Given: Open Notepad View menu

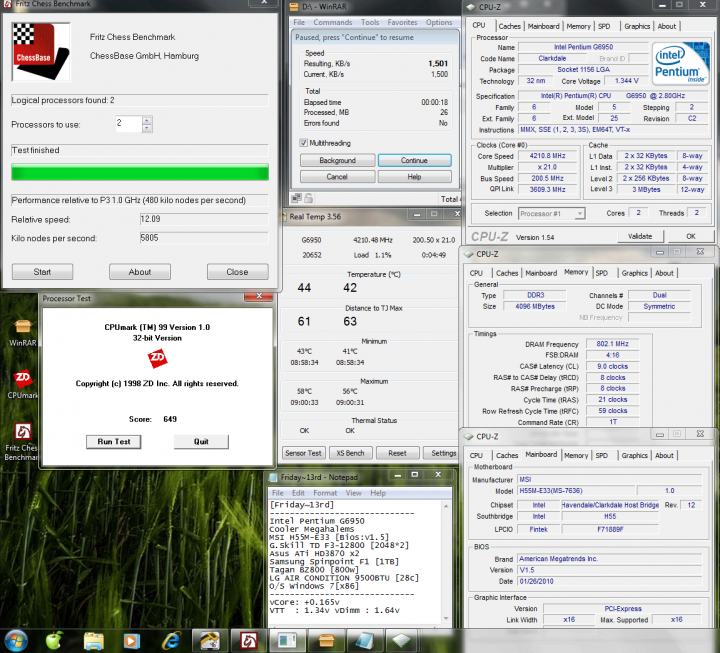Looking at the screenshot, I should click(354, 493).
